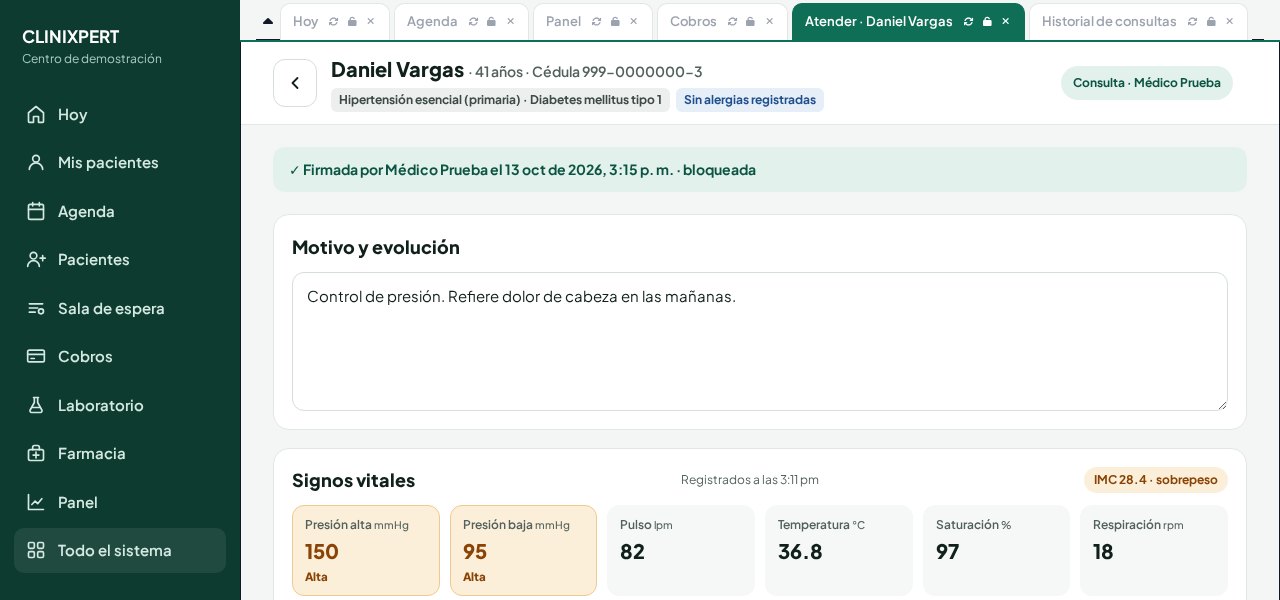Toggle the lock on the Panel tab
The width and height of the screenshot is (1280, 600).
615,21
